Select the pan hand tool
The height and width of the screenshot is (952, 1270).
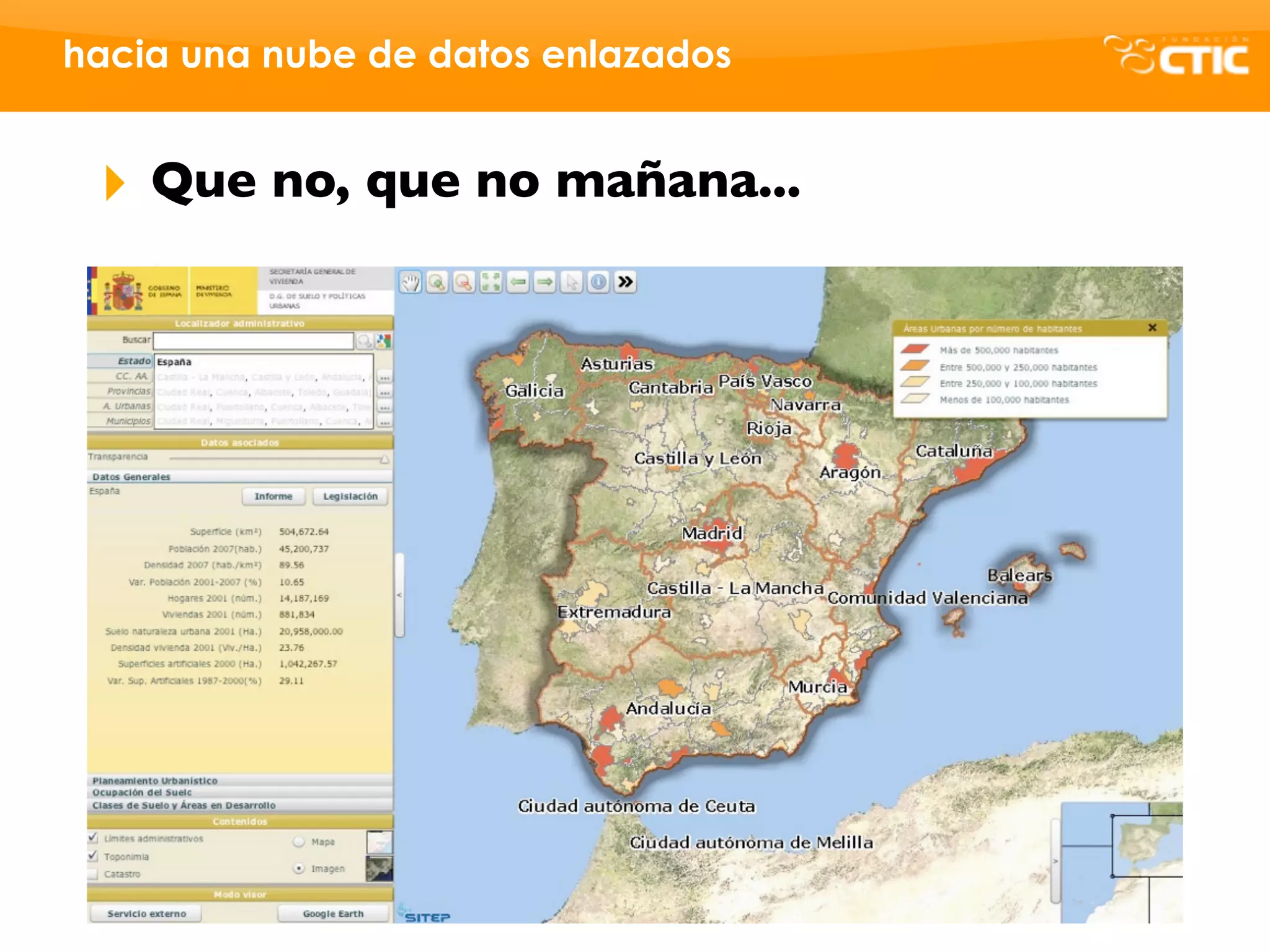pyautogui.click(x=410, y=283)
